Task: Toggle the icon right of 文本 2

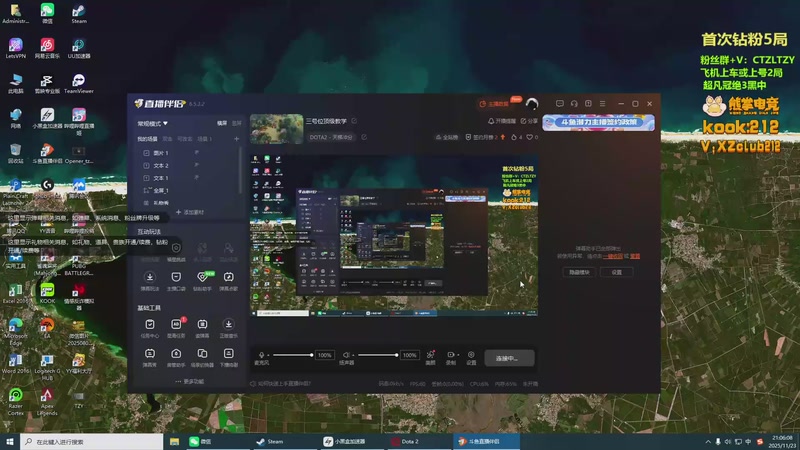Action: (196, 165)
